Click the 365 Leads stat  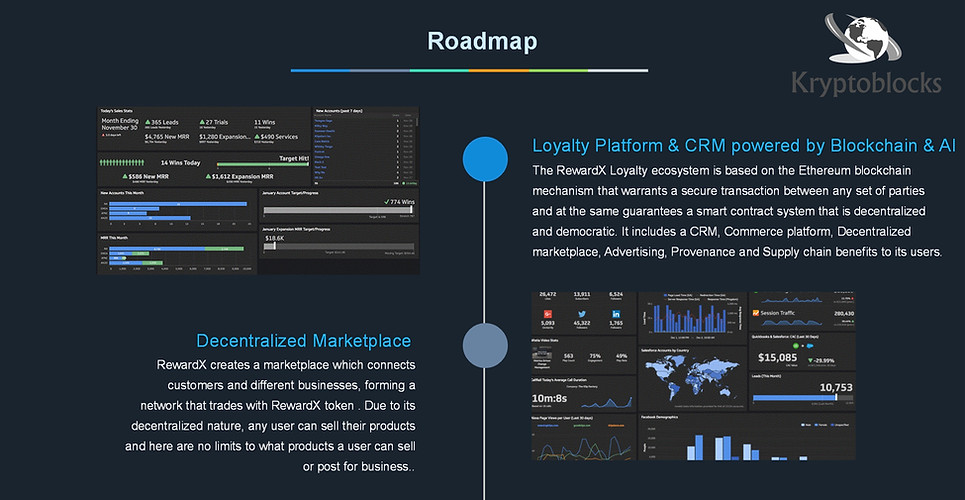161,122
